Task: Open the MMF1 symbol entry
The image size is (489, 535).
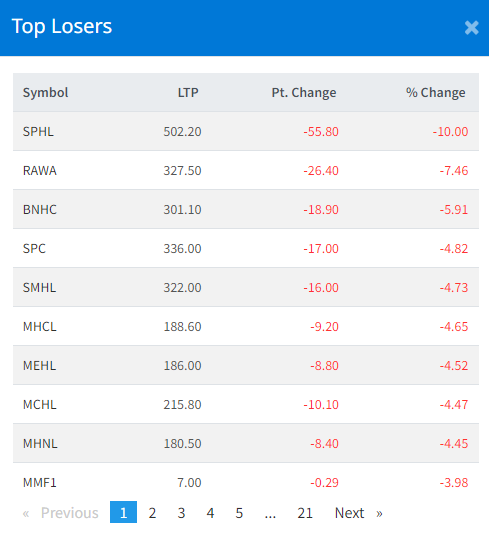Action: (x=40, y=482)
